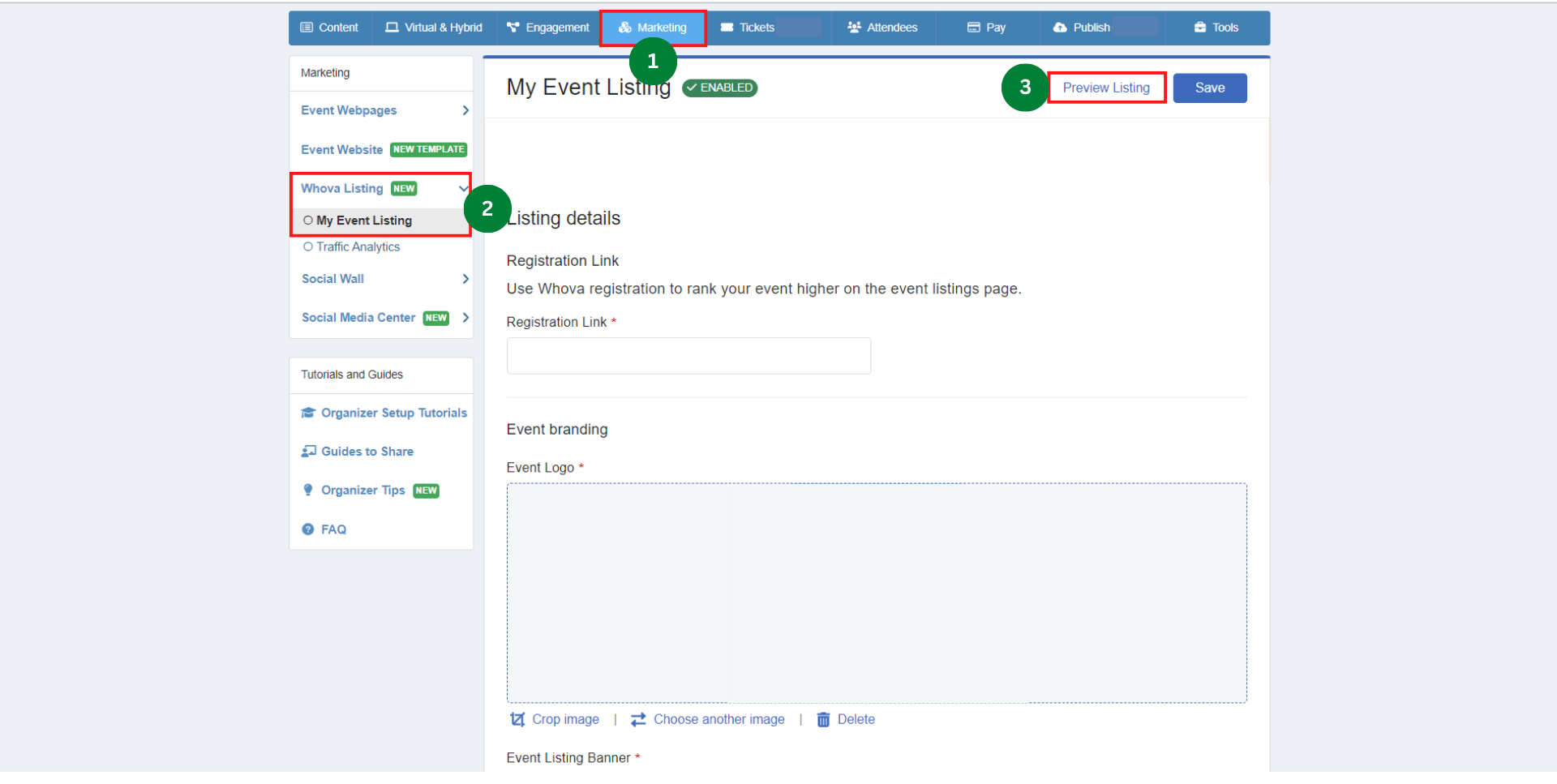Click the Attendees people icon
The width and height of the screenshot is (1557, 784).
pos(854,28)
